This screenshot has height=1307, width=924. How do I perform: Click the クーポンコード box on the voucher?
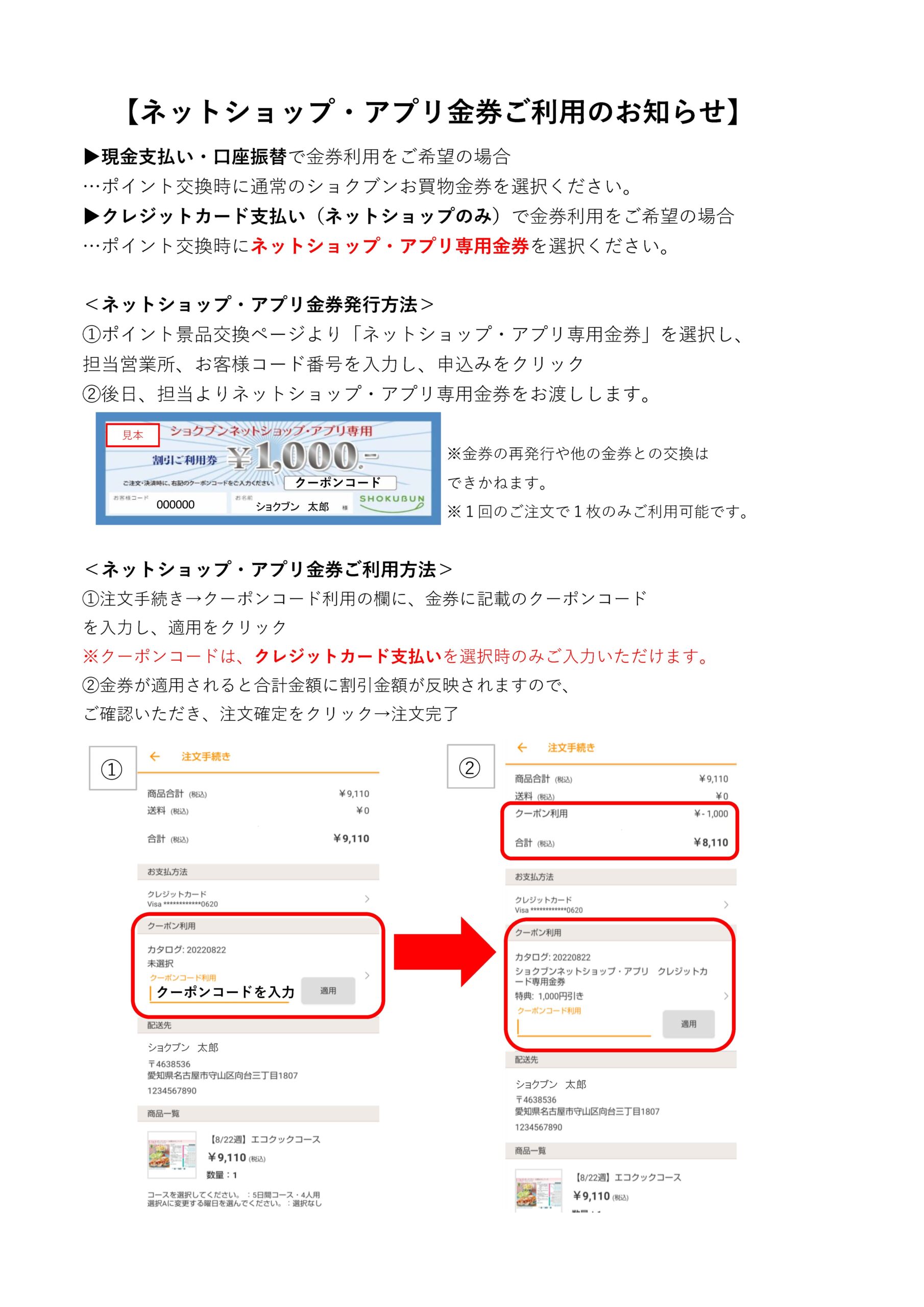[x=340, y=482]
